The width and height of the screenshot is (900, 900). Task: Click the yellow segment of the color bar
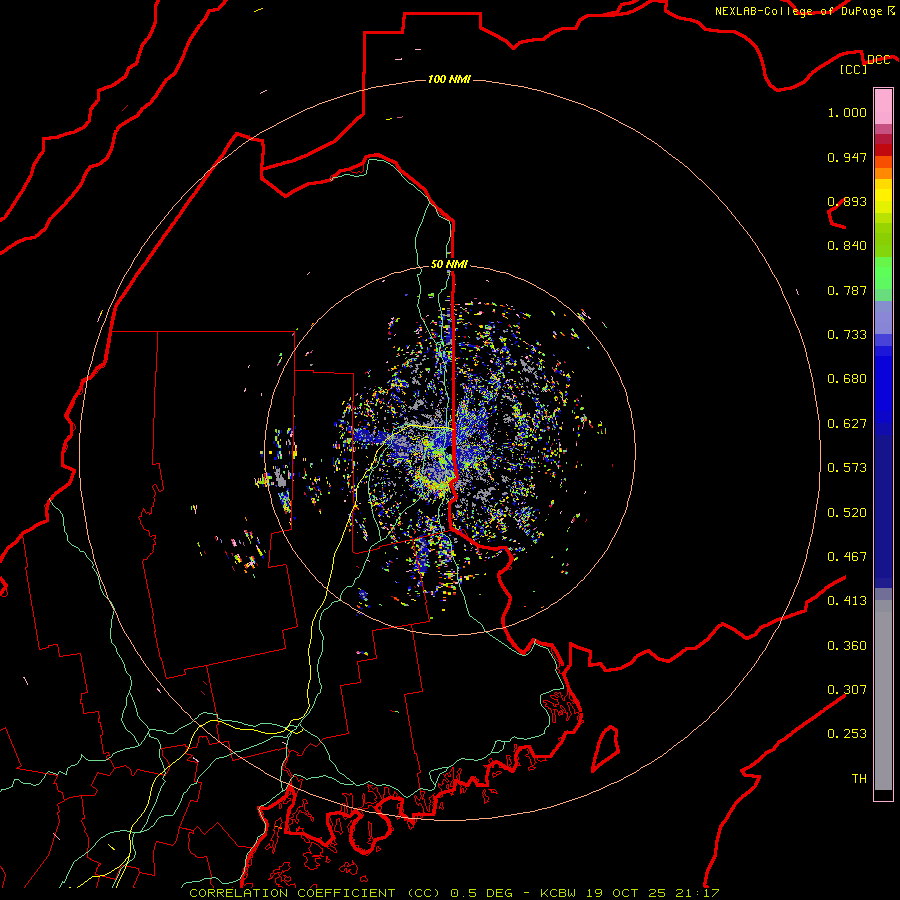coord(883,196)
